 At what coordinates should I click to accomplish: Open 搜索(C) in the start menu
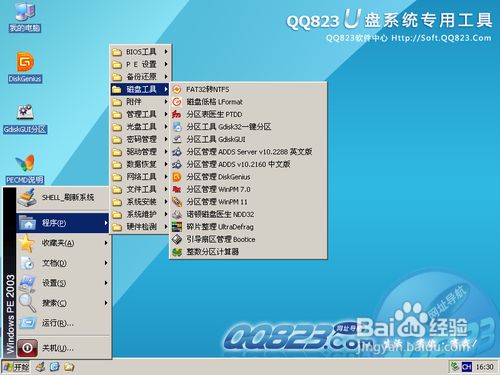tap(63, 303)
